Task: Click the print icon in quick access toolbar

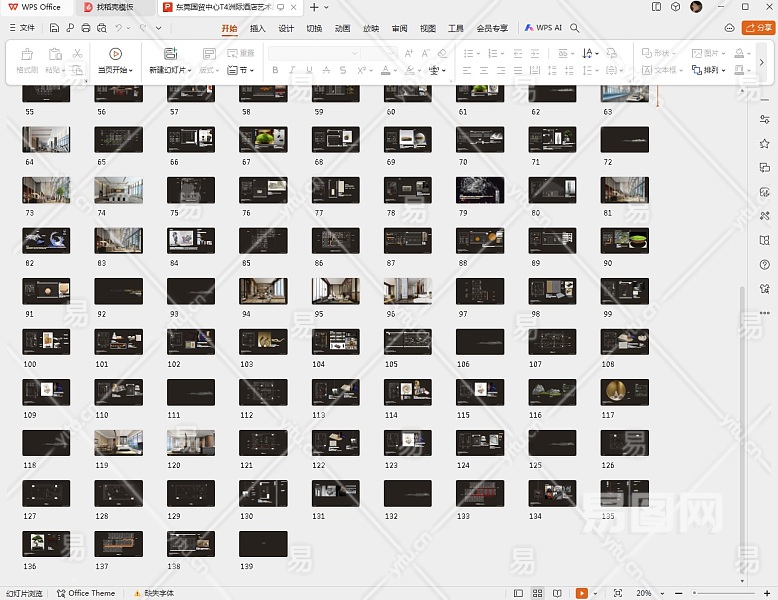Action: point(86,28)
